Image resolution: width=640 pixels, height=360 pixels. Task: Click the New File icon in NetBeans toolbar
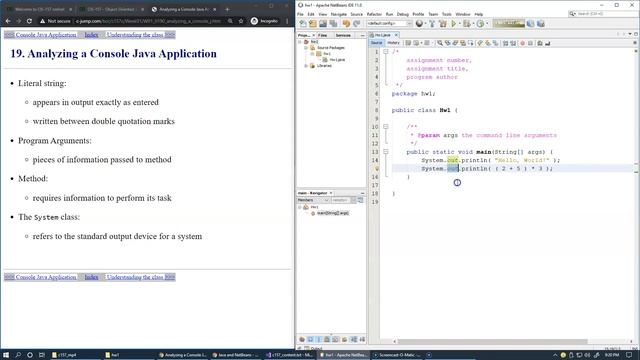tap(303, 24)
